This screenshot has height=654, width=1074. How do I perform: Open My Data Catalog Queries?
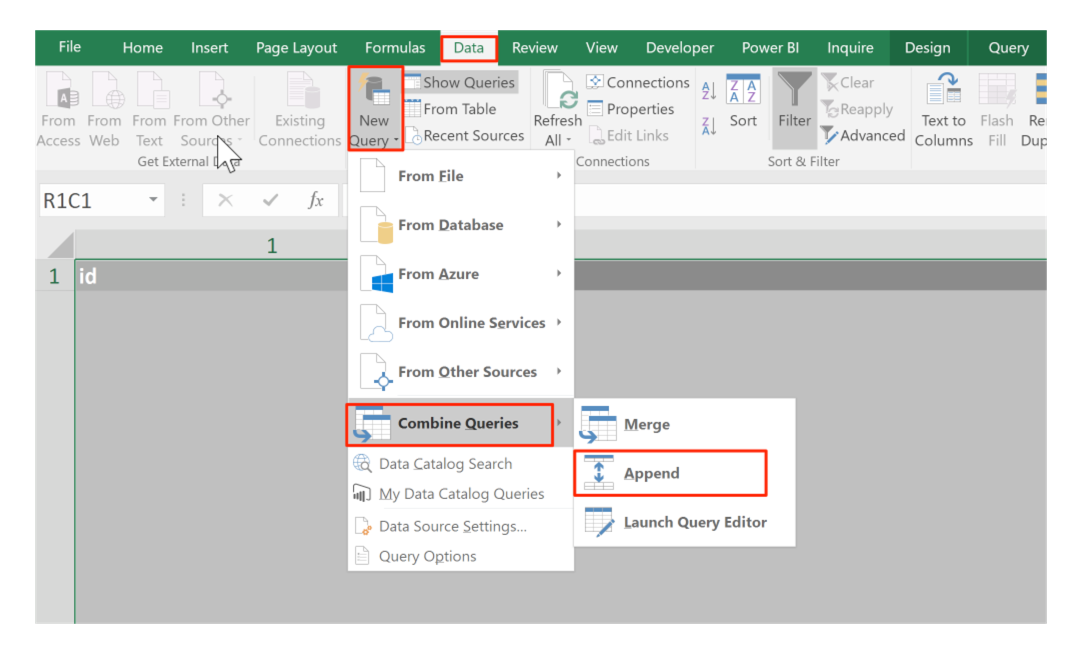coord(461,494)
